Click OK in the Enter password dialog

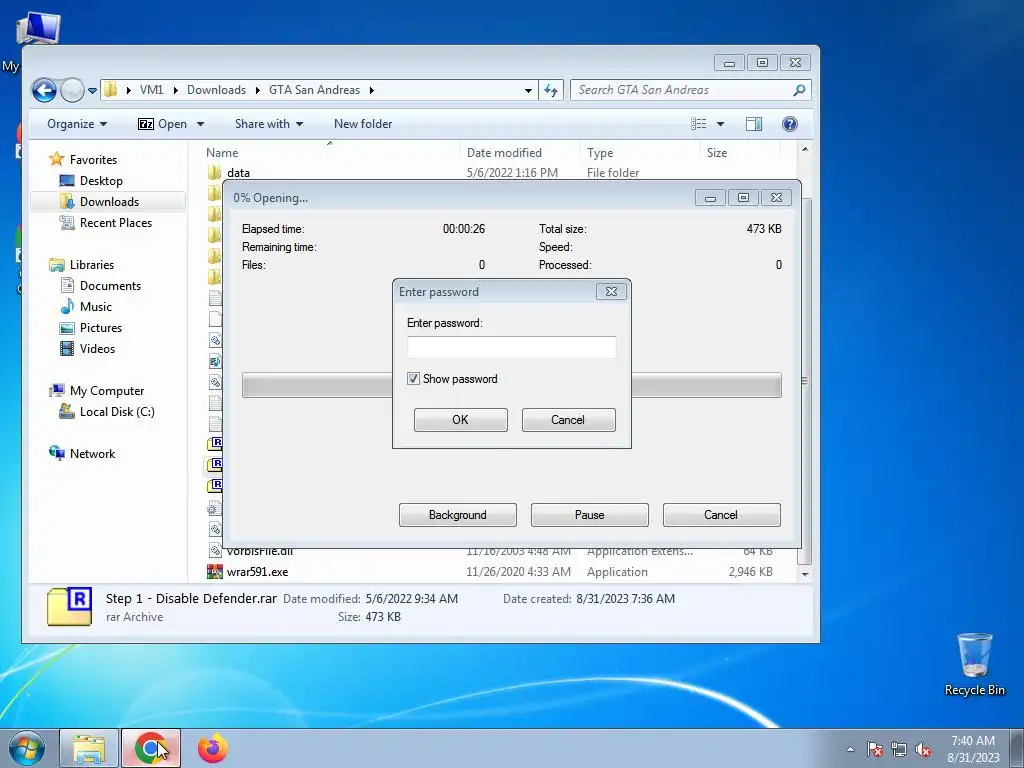click(x=460, y=420)
